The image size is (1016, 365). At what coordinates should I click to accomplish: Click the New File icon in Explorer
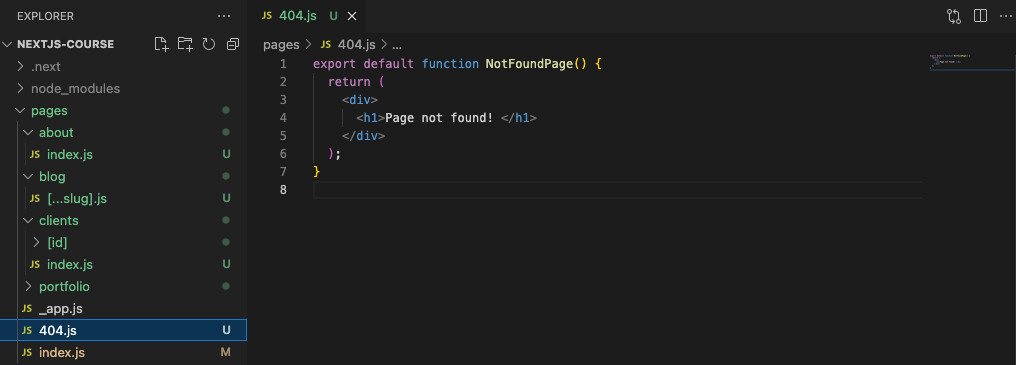coord(161,44)
